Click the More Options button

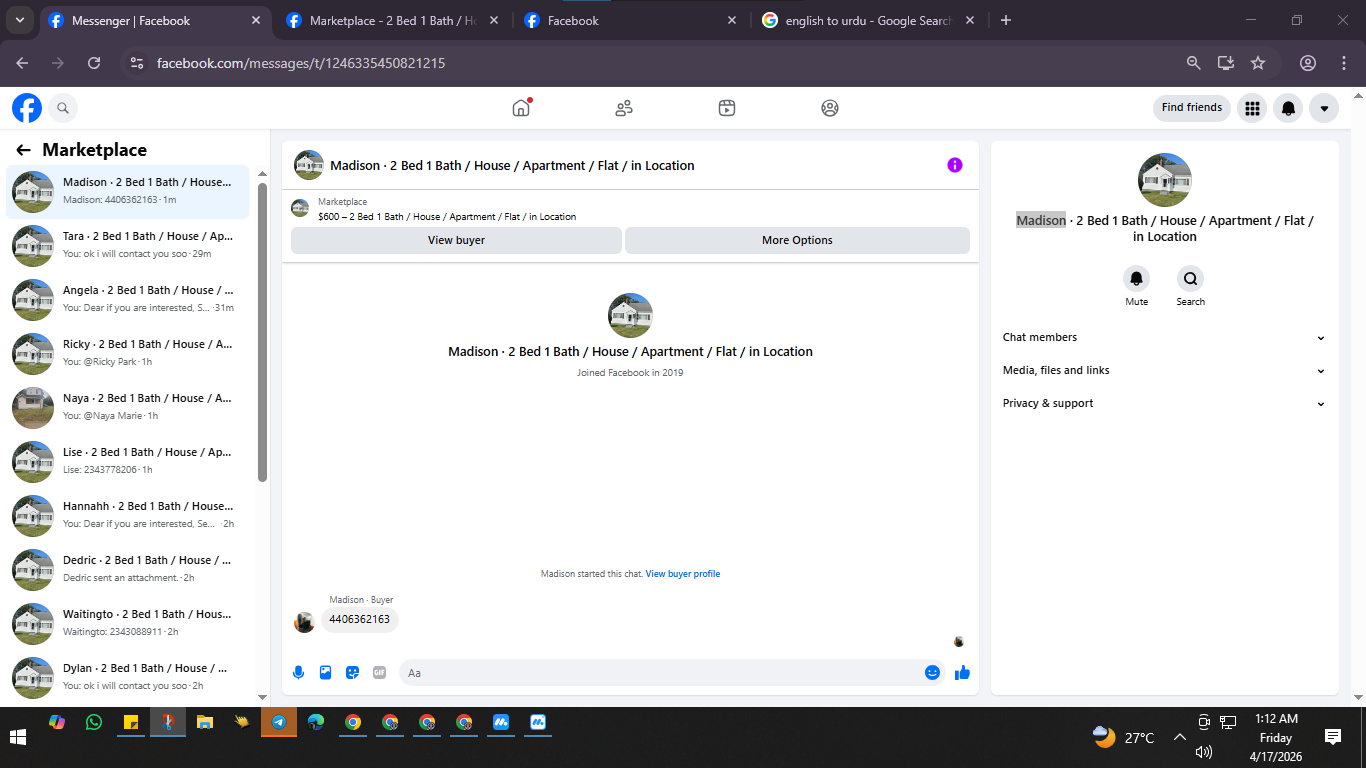coord(797,240)
